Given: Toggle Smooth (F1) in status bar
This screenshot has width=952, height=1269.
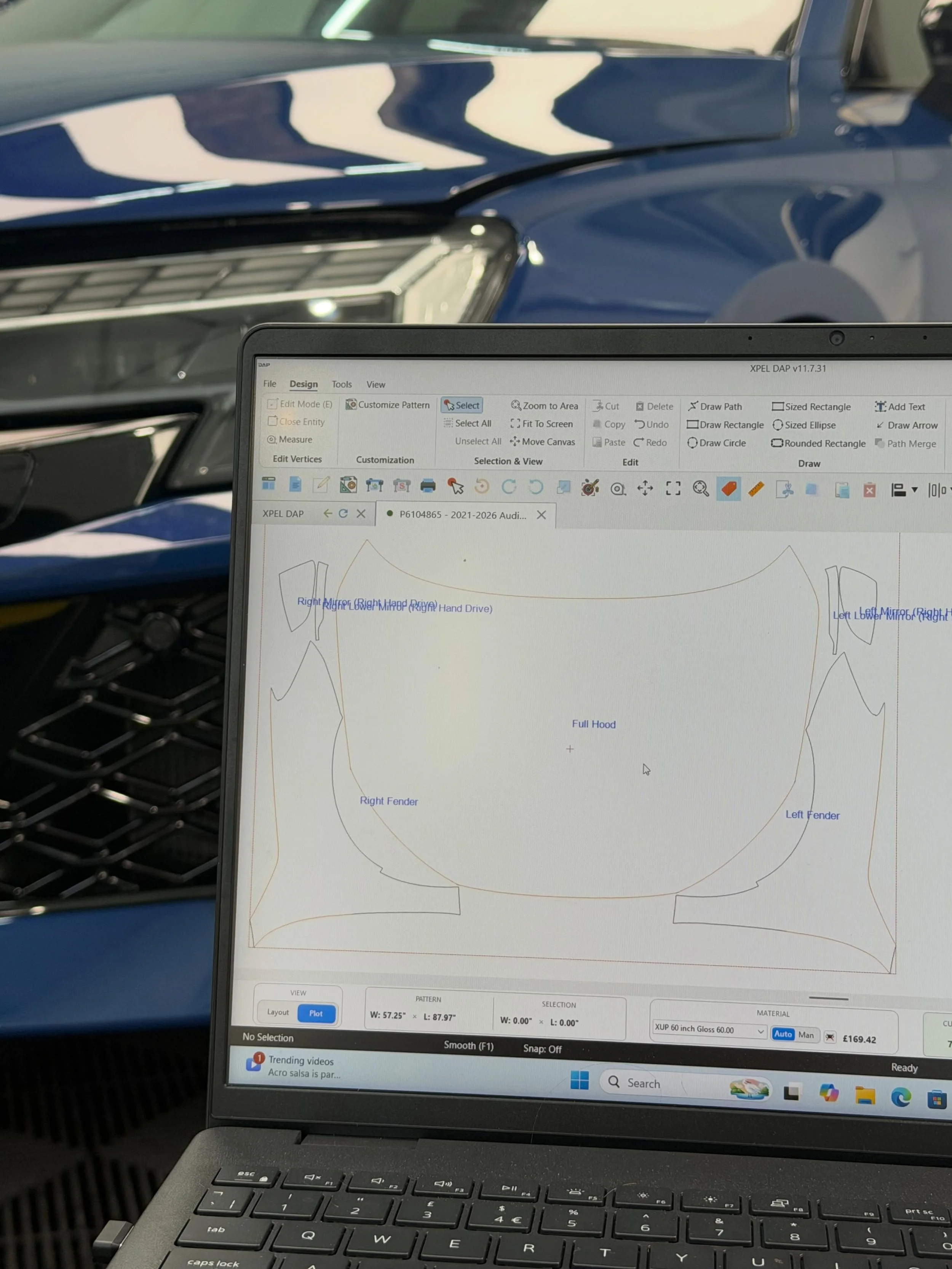Looking at the screenshot, I should [x=468, y=1045].
